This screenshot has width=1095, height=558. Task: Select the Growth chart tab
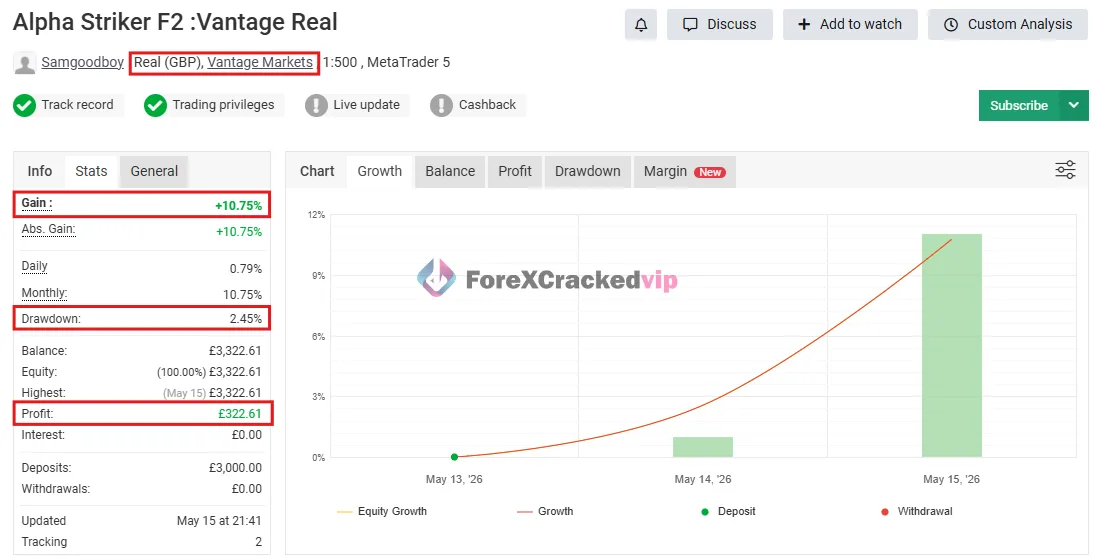tap(380, 171)
